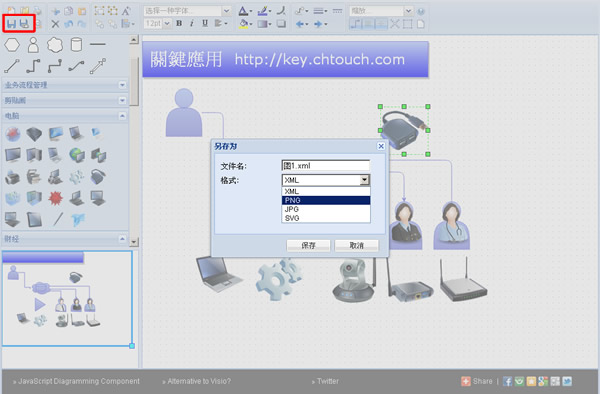Image resolution: width=600 pixels, height=394 pixels.
Task: Click the Cut scissors icon
Action: (55, 11)
